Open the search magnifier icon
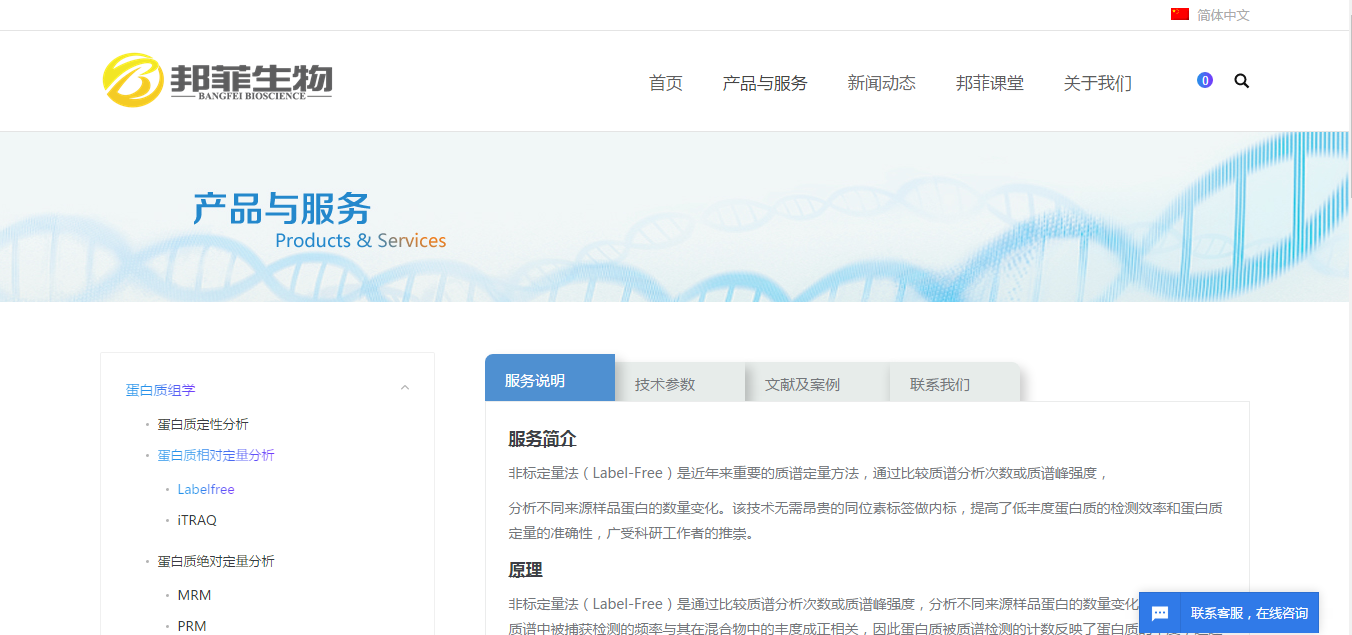1352x635 pixels. coord(1241,81)
